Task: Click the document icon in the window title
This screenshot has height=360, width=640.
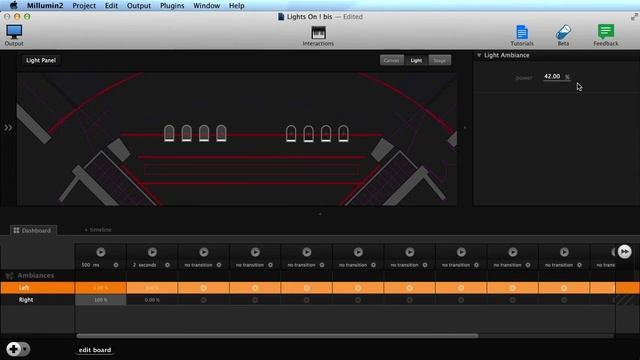Action: 281,17
